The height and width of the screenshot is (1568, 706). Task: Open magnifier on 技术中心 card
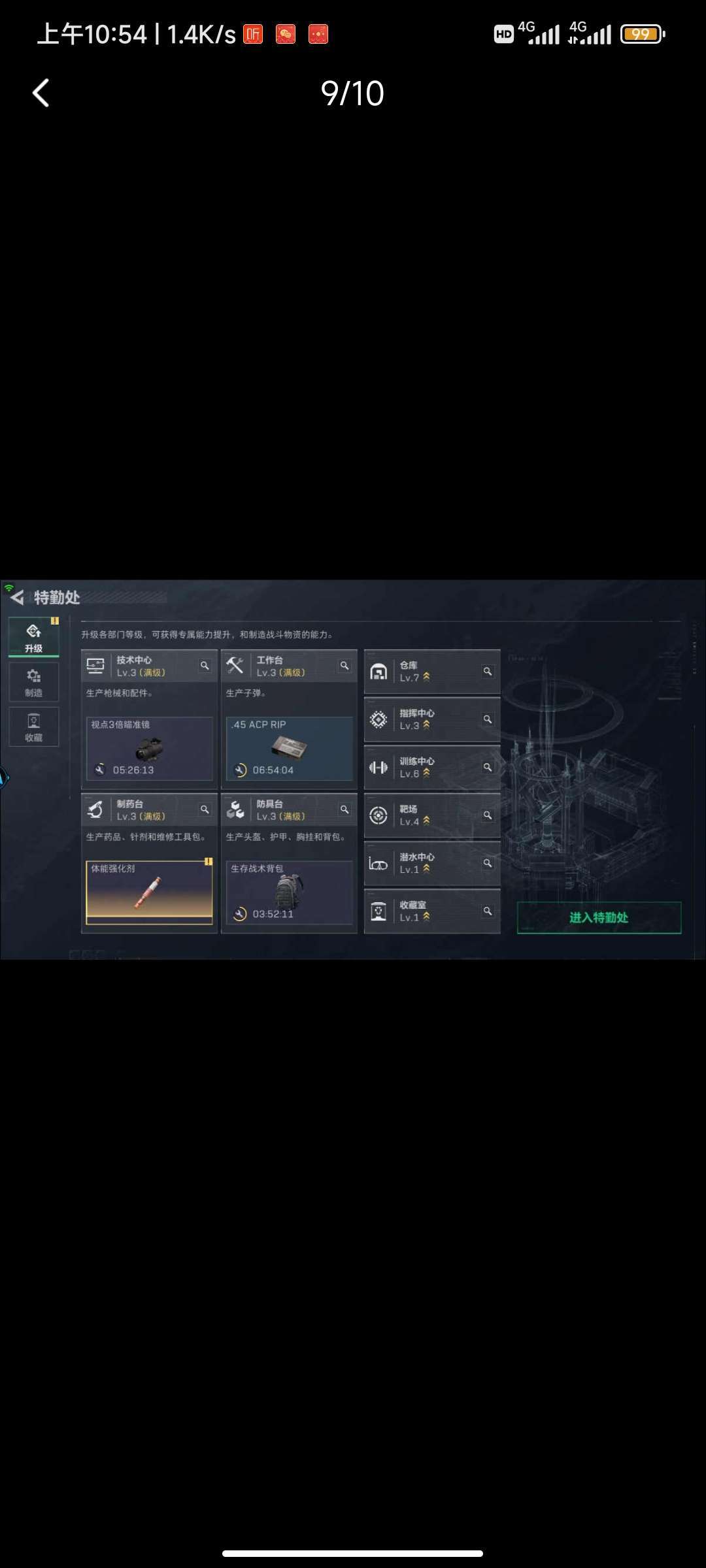pos(205,666)
